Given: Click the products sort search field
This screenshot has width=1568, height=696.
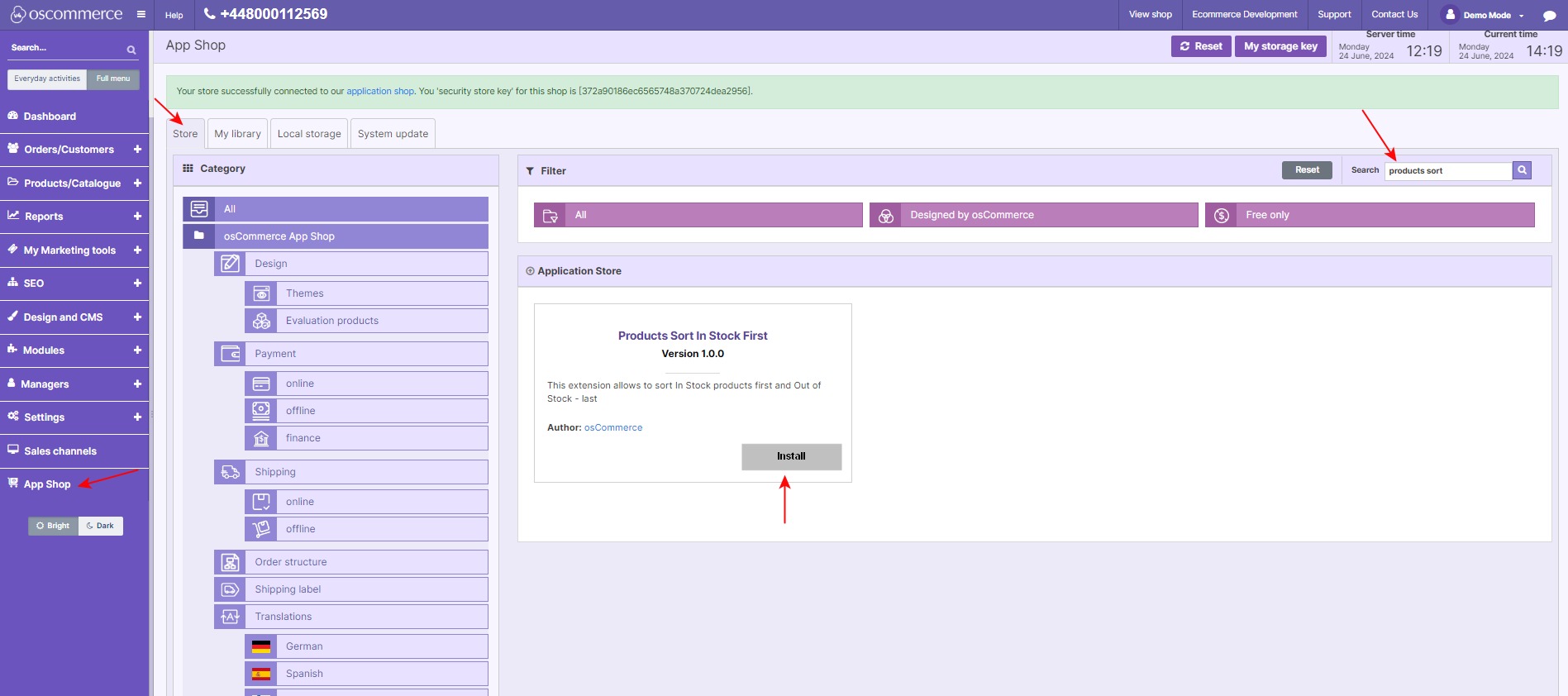Looking at the screenshot, I should [x=1448, y=171].
